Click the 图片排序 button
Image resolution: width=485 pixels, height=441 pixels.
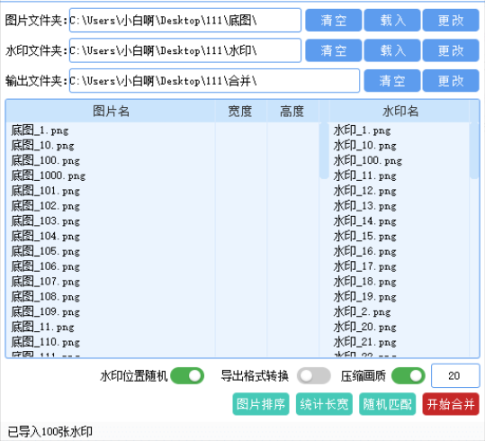[x=261, y=404]
